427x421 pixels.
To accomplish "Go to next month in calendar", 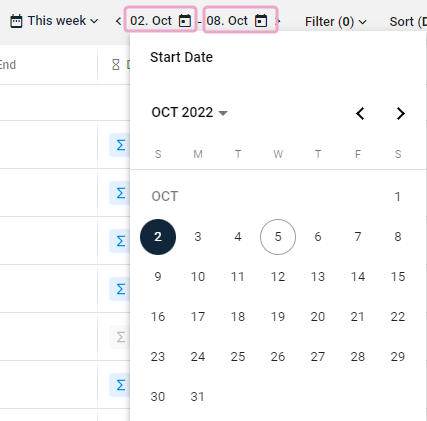I will [400, 113].
